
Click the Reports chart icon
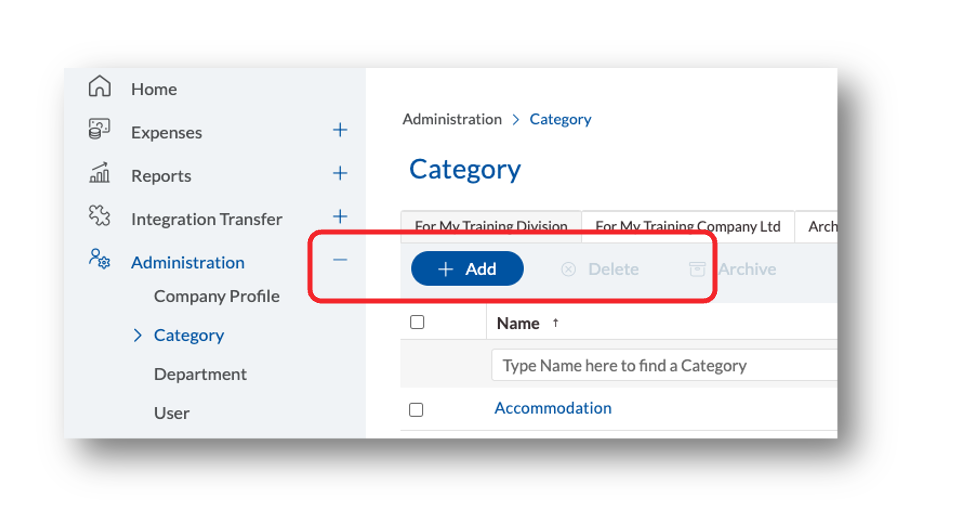point(99,174)
